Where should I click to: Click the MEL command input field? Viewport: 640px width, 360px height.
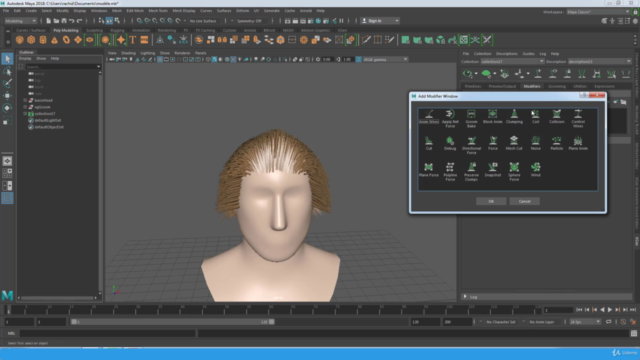(x=107, y=333)
